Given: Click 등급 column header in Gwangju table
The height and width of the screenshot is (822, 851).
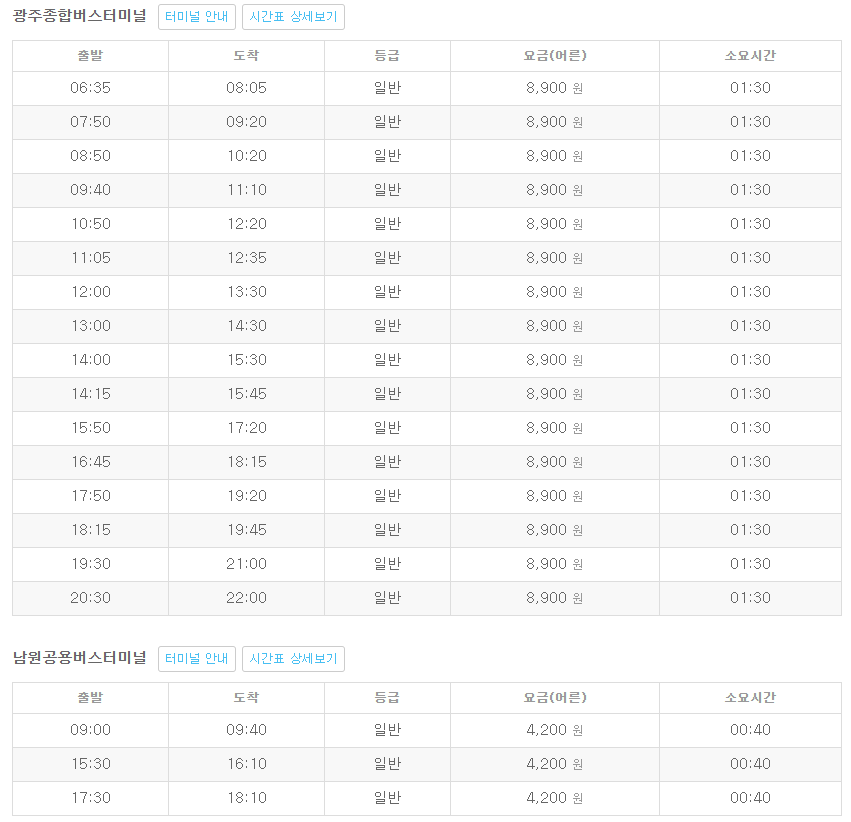Looking at the screenshot, I should (388, 56).
